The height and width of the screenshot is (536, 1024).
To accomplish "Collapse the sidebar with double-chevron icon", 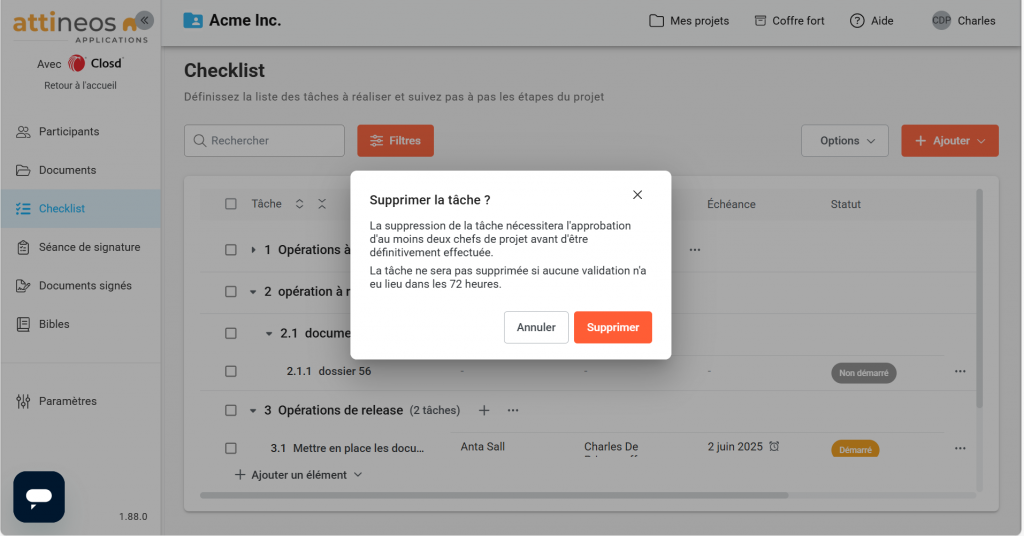I will pos(145,20).
